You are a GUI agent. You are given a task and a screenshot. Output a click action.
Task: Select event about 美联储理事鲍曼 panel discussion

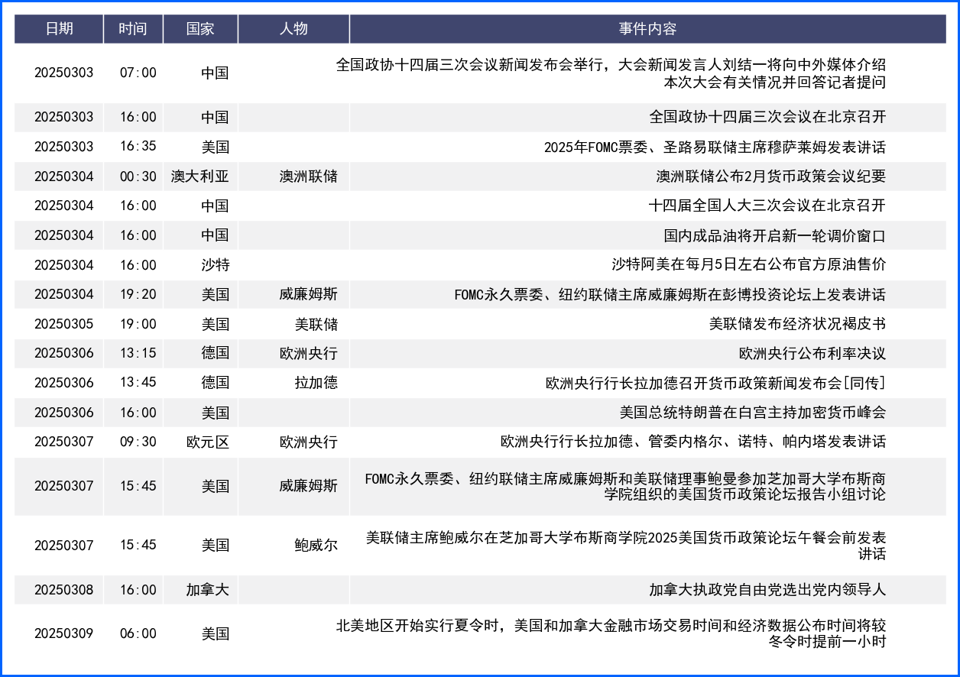(x=625, y=487)
